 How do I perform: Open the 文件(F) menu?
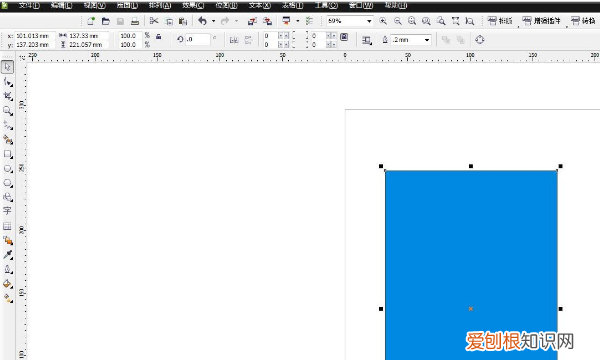pyautogui.click(x=29, y=5)
